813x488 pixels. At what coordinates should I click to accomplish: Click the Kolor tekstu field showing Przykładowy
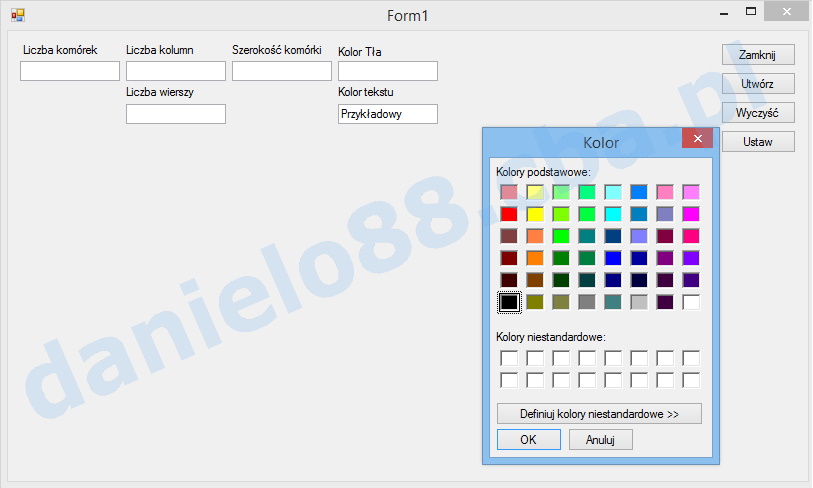point(388,114)
